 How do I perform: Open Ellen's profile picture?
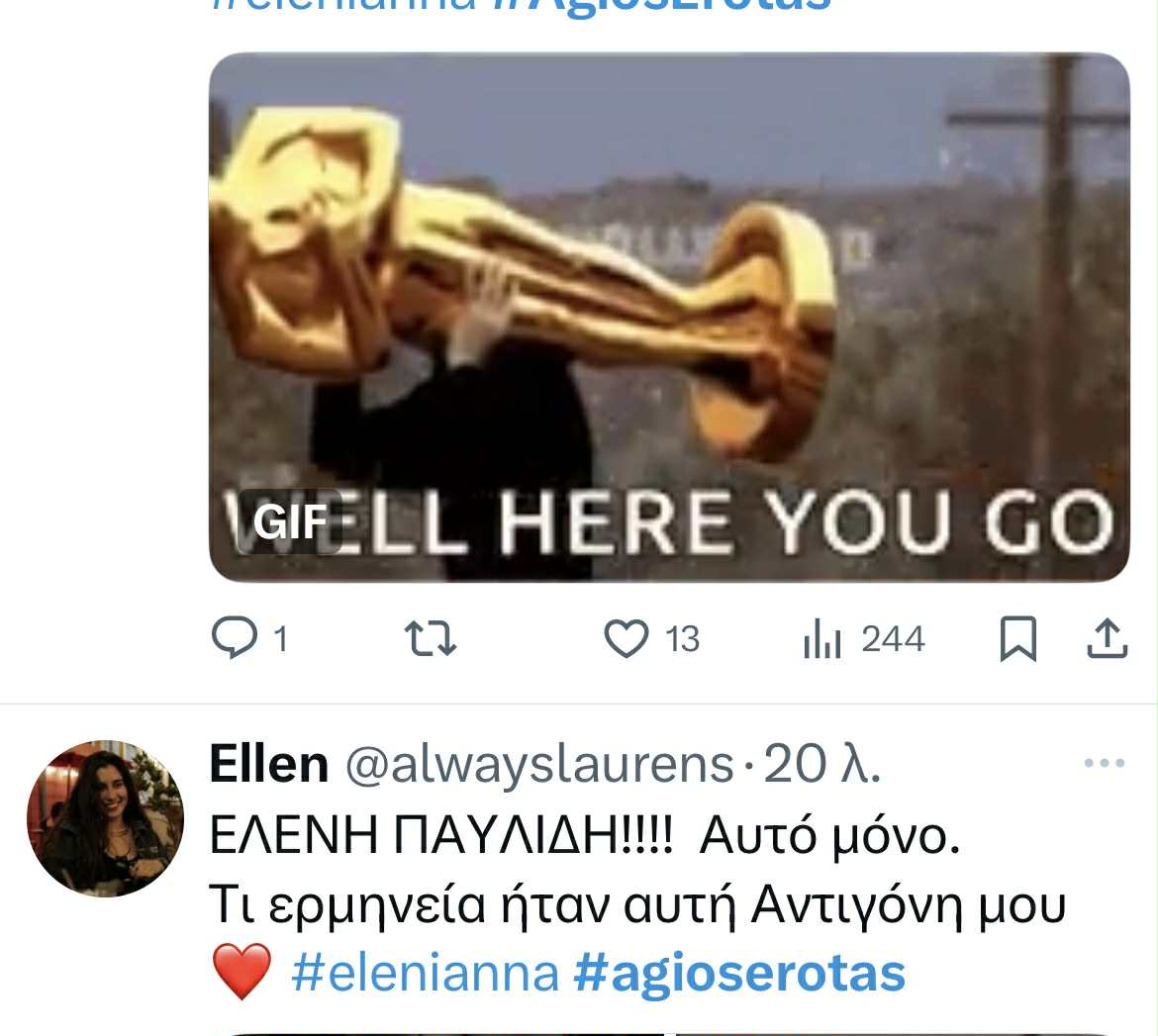point(105,818)
